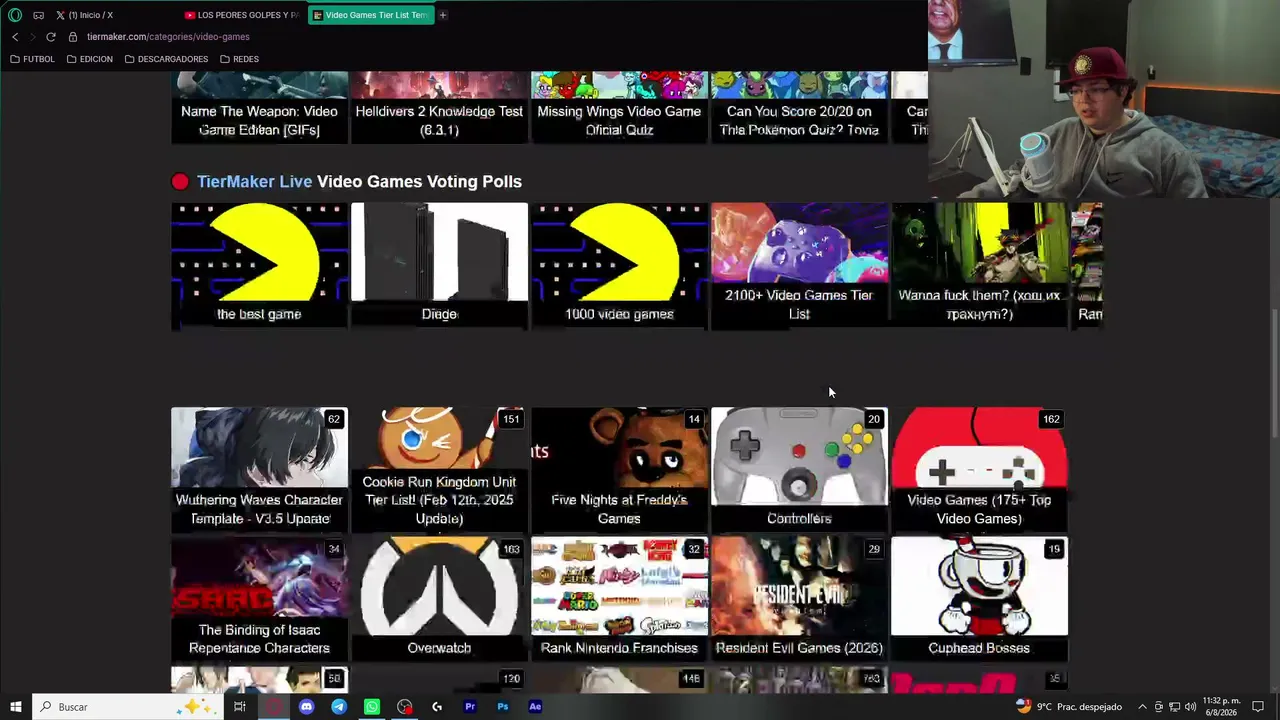The width and height of the screenshot is (1280, 720).
Task: Open Missing Wings Video Game Official Quiz
Action: (619, 107)
